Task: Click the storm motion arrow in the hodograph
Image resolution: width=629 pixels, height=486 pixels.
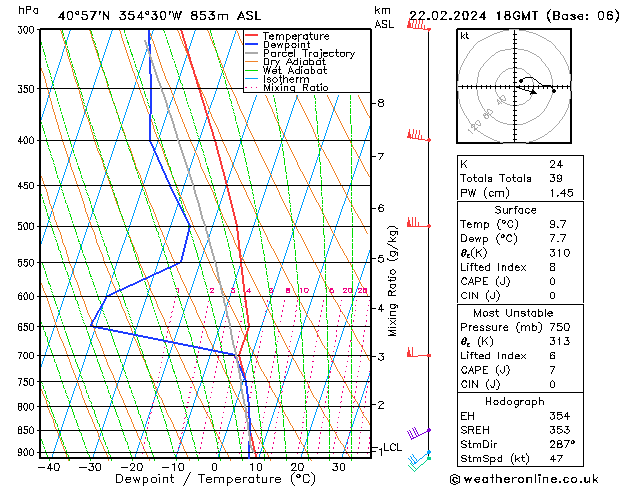Action: click(527, 90)
